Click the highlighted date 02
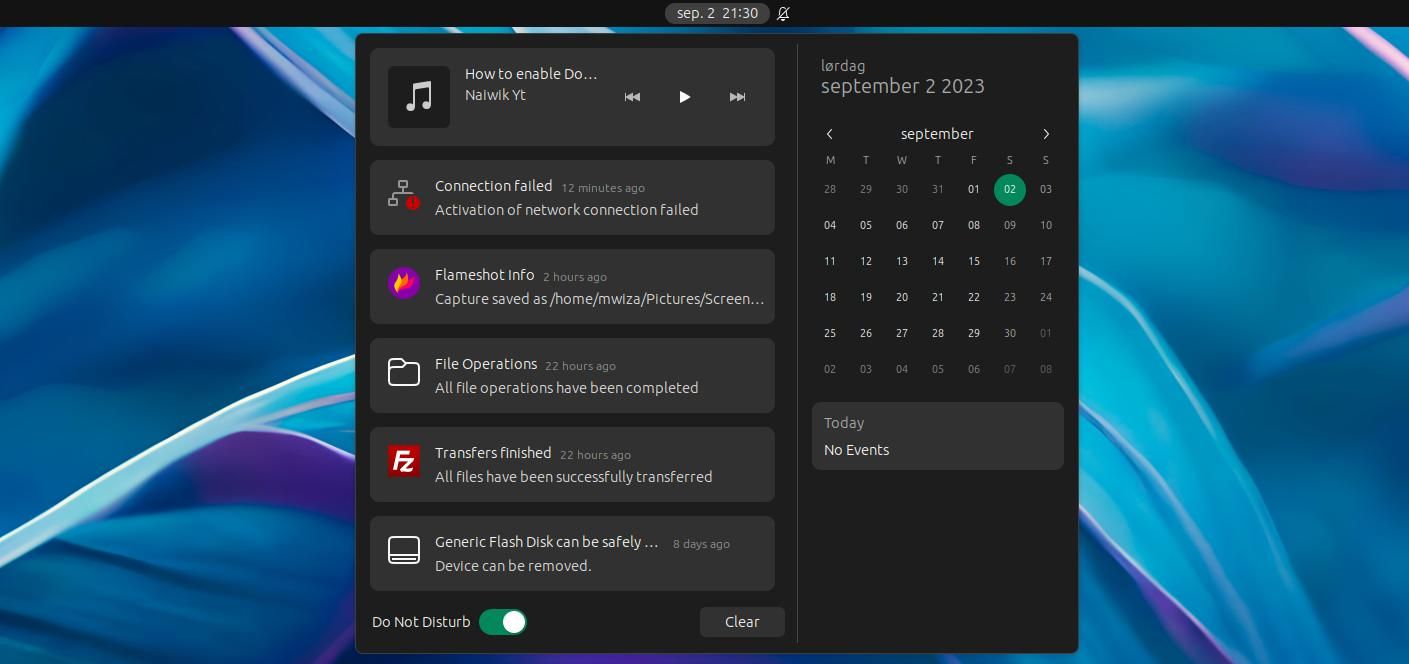Image resolution: width=1409 pixels, height=664 pixels. pos(1009,189)
